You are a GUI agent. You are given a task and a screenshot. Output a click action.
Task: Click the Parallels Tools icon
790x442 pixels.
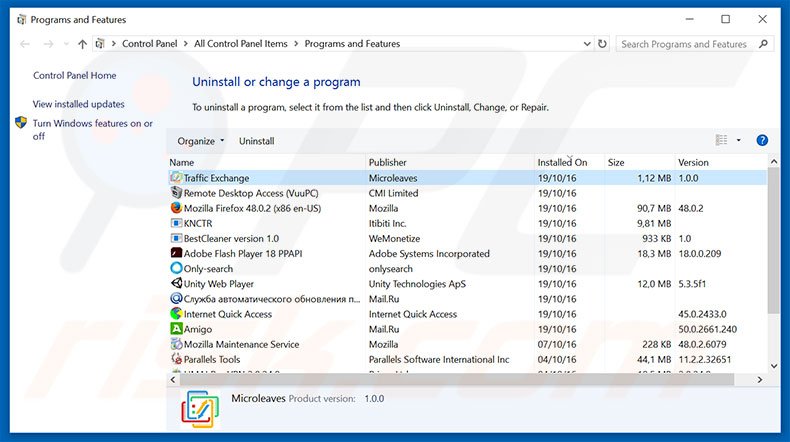point(176,359)
